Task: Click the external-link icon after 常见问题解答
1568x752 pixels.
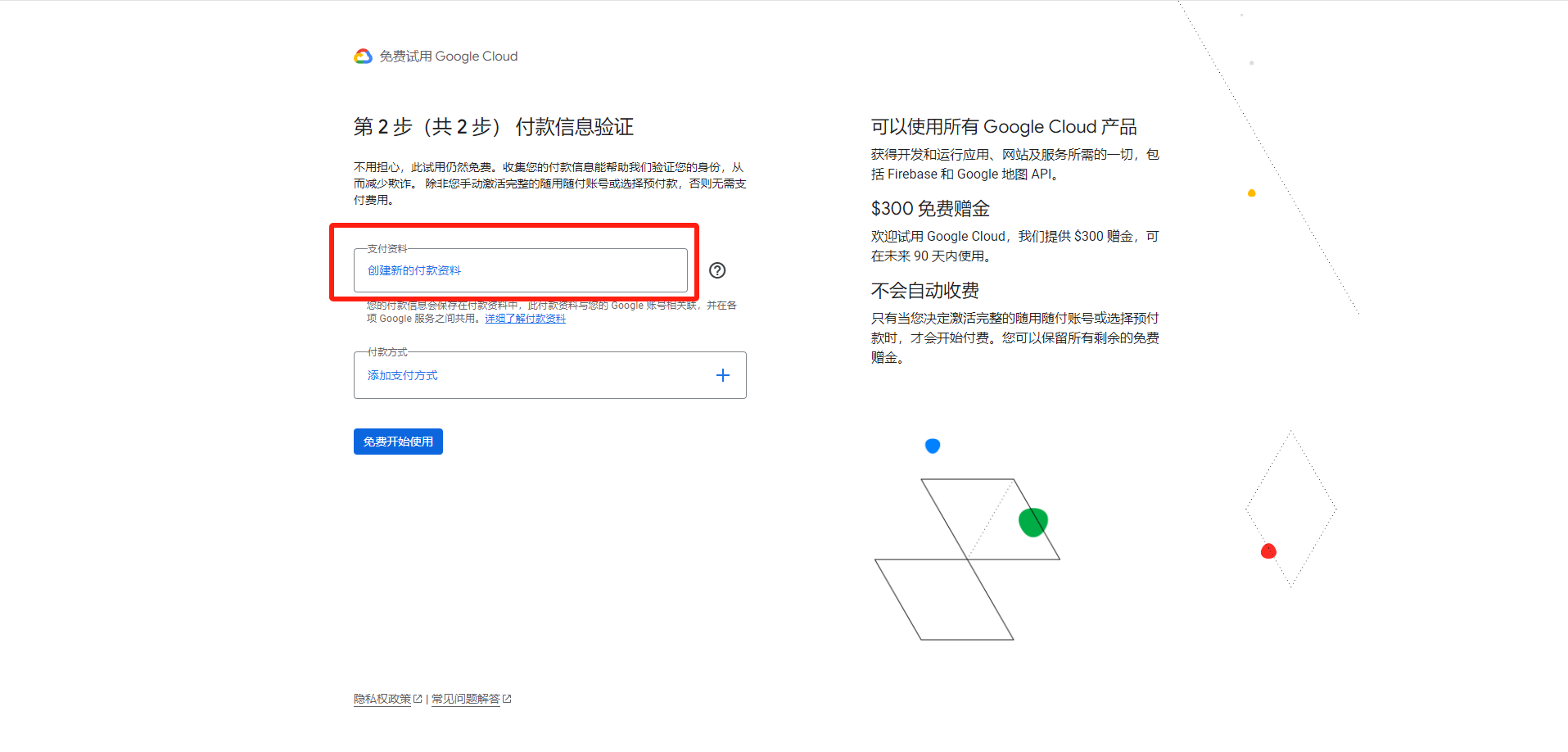Action: [x=507, y=699]
